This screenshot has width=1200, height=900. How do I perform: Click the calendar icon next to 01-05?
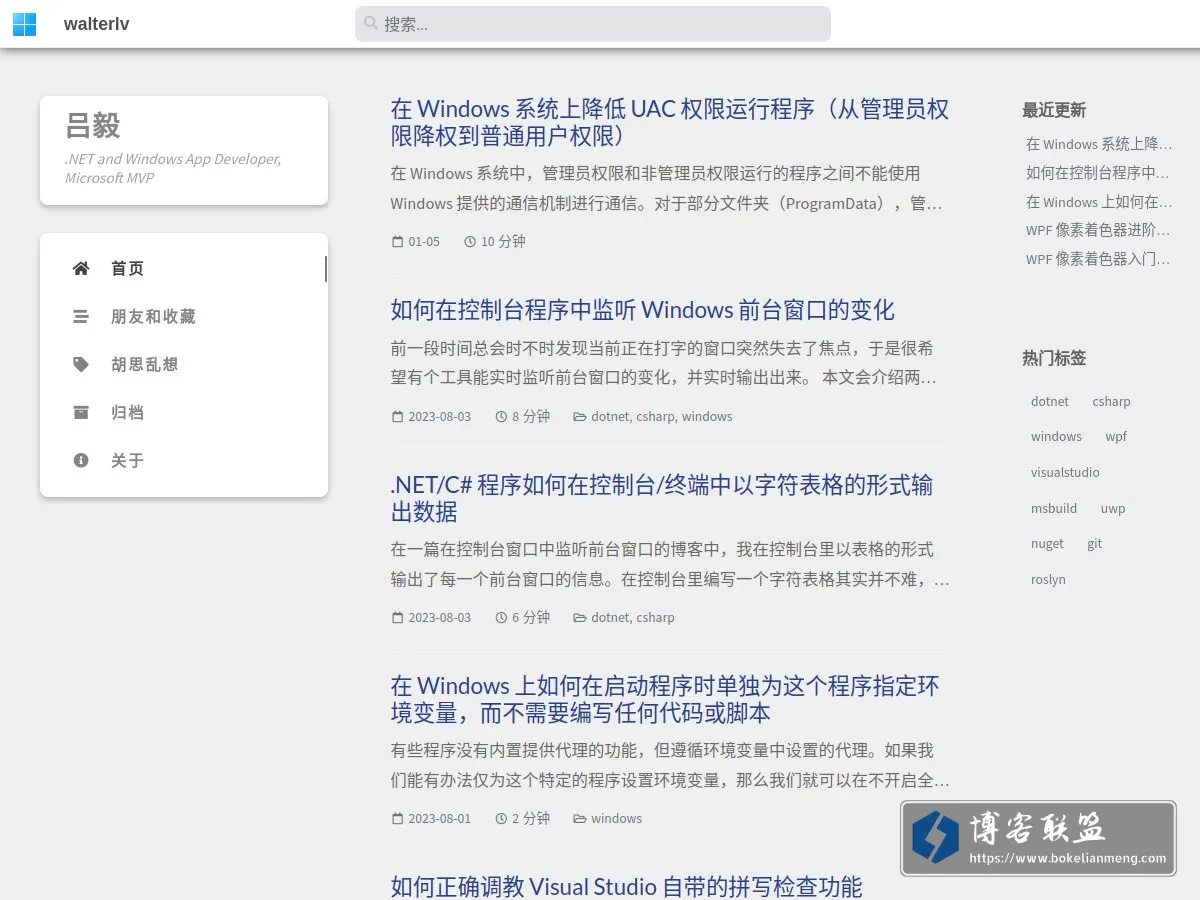397,241
